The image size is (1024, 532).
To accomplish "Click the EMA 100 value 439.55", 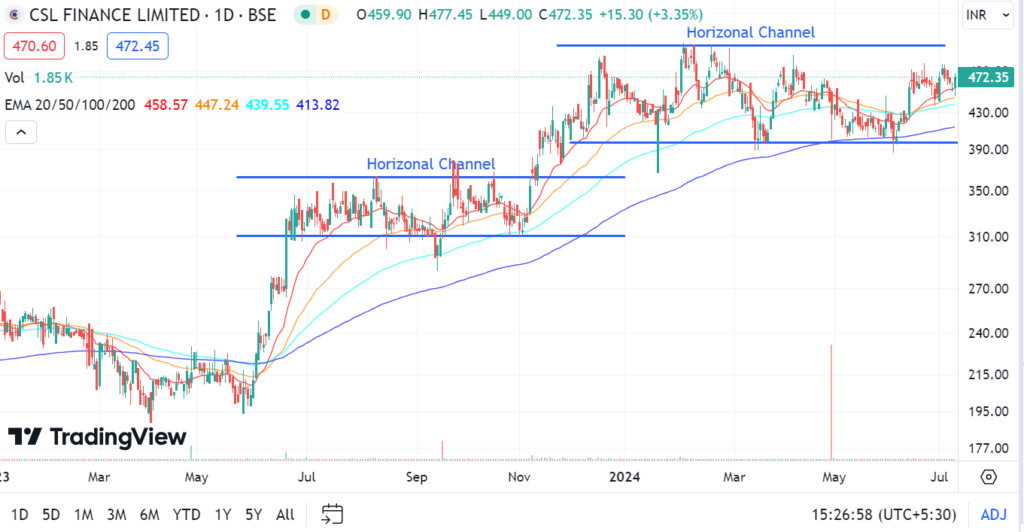I will (x=267, y=104).
